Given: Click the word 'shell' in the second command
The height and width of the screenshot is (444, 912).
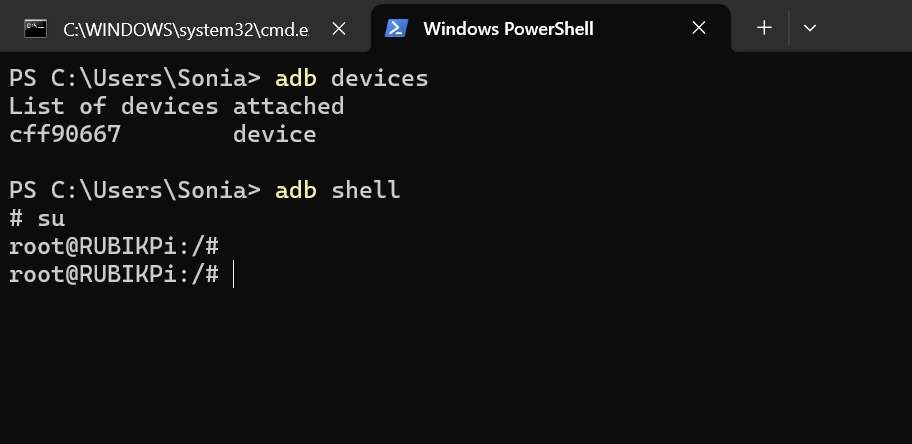Looking at the screenshot, I should coord(365,190).
